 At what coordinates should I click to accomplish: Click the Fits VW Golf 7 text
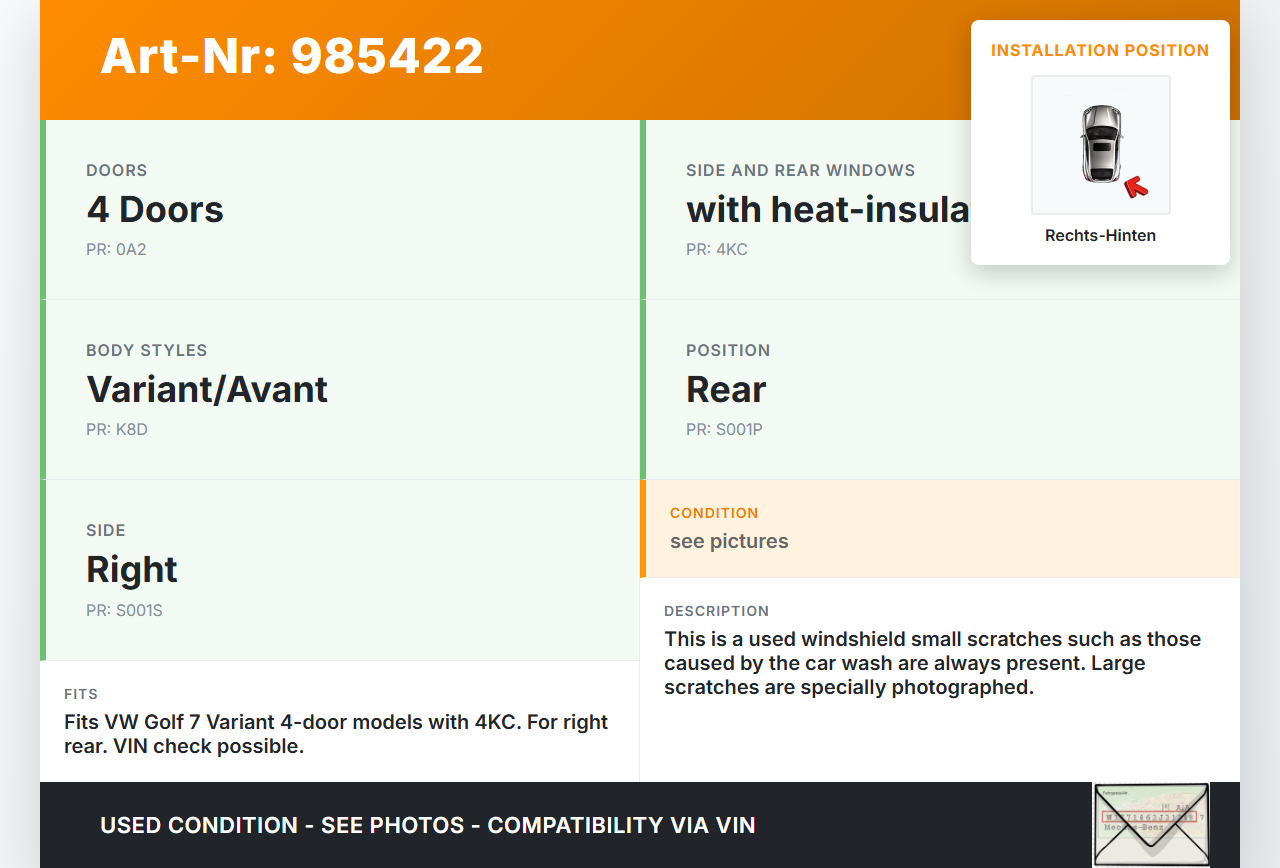click(336, 734)
